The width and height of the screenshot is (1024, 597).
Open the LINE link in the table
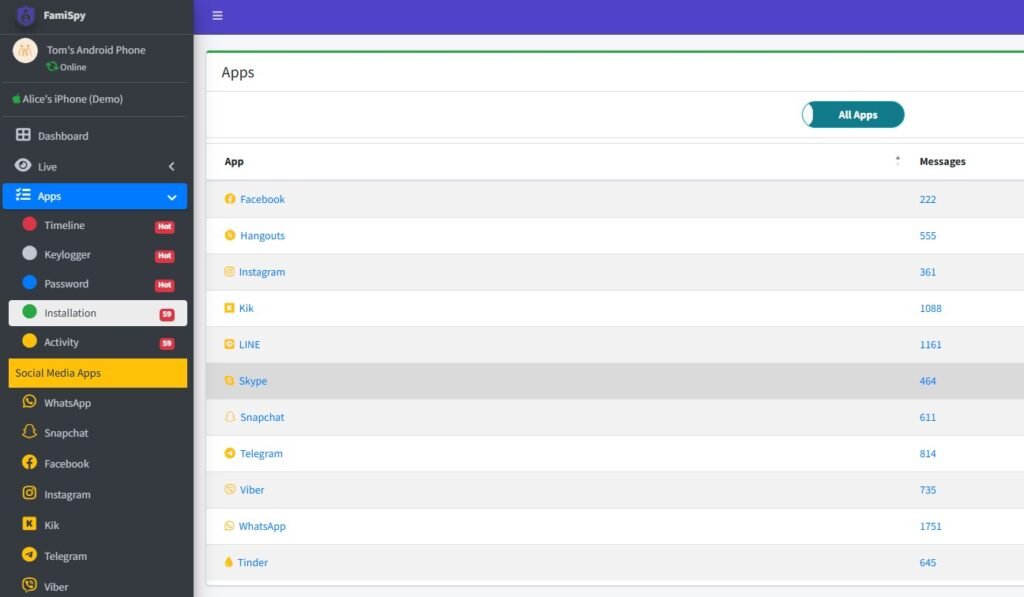click(249, 344)
